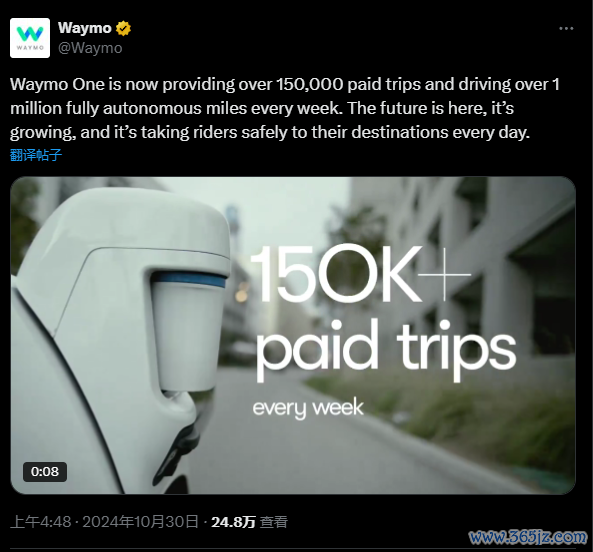Click the 2024年10月30日 post date
Image resolution: width=593 pixels, height=552 pixels.
[x=140, y=522]
